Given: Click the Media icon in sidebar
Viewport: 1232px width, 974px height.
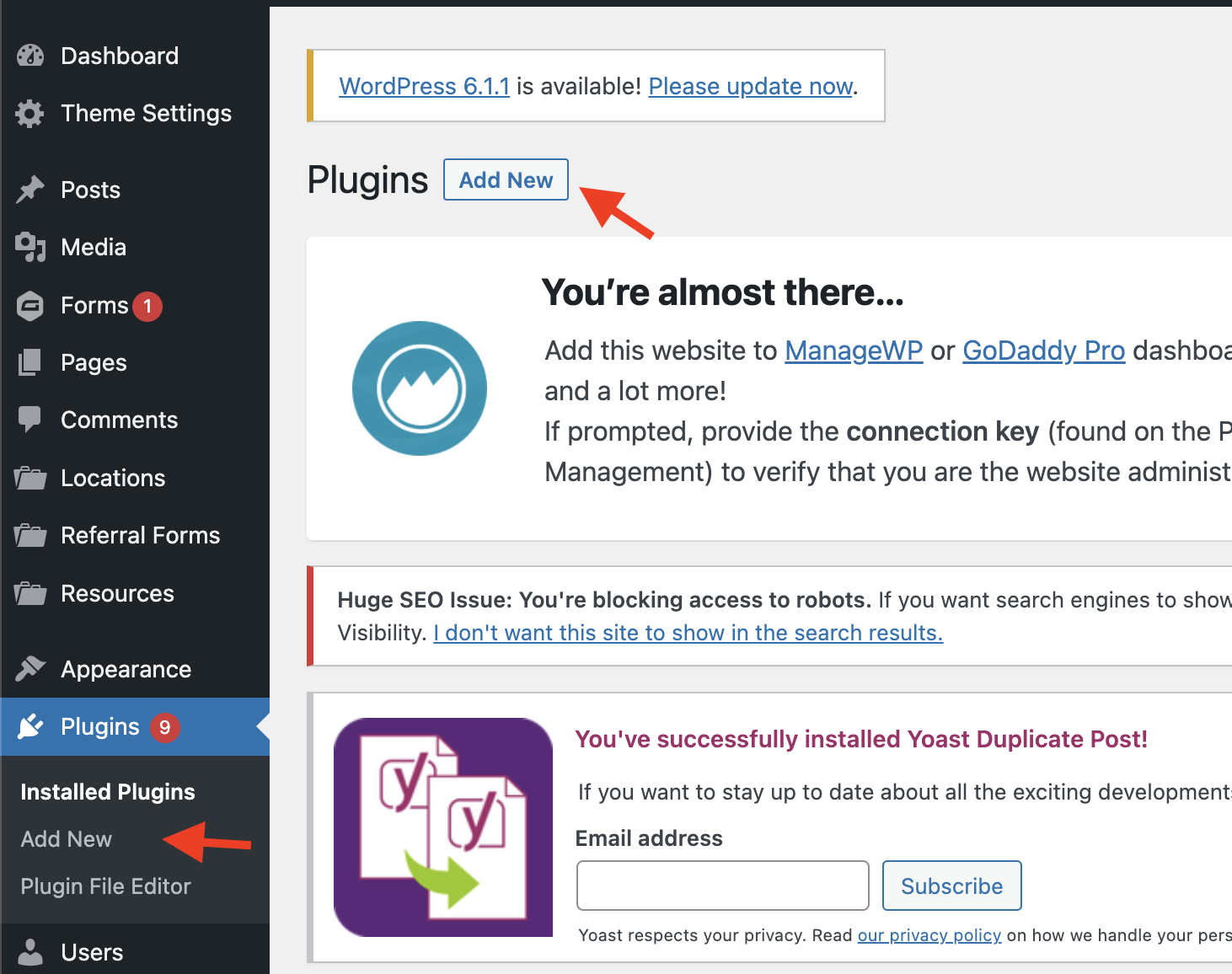Looking at the screenshot, I should click(x=30, y=248).
